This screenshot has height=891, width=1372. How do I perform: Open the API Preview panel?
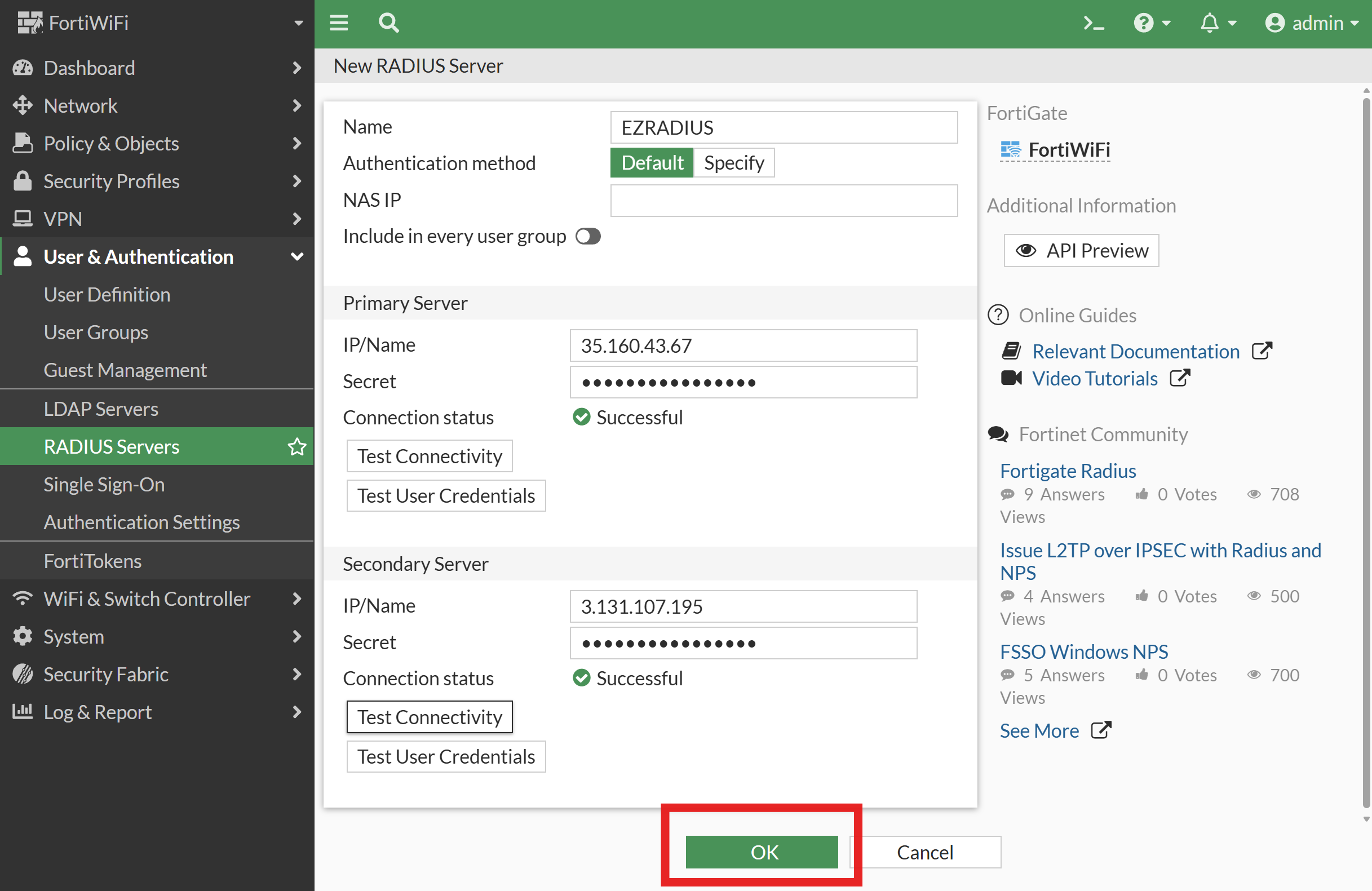tap(1081, 250)
